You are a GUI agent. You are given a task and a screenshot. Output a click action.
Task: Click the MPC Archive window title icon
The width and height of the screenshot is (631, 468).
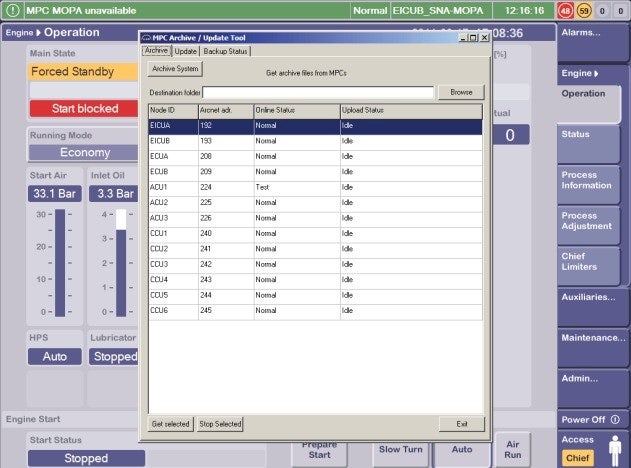point(146,38)
